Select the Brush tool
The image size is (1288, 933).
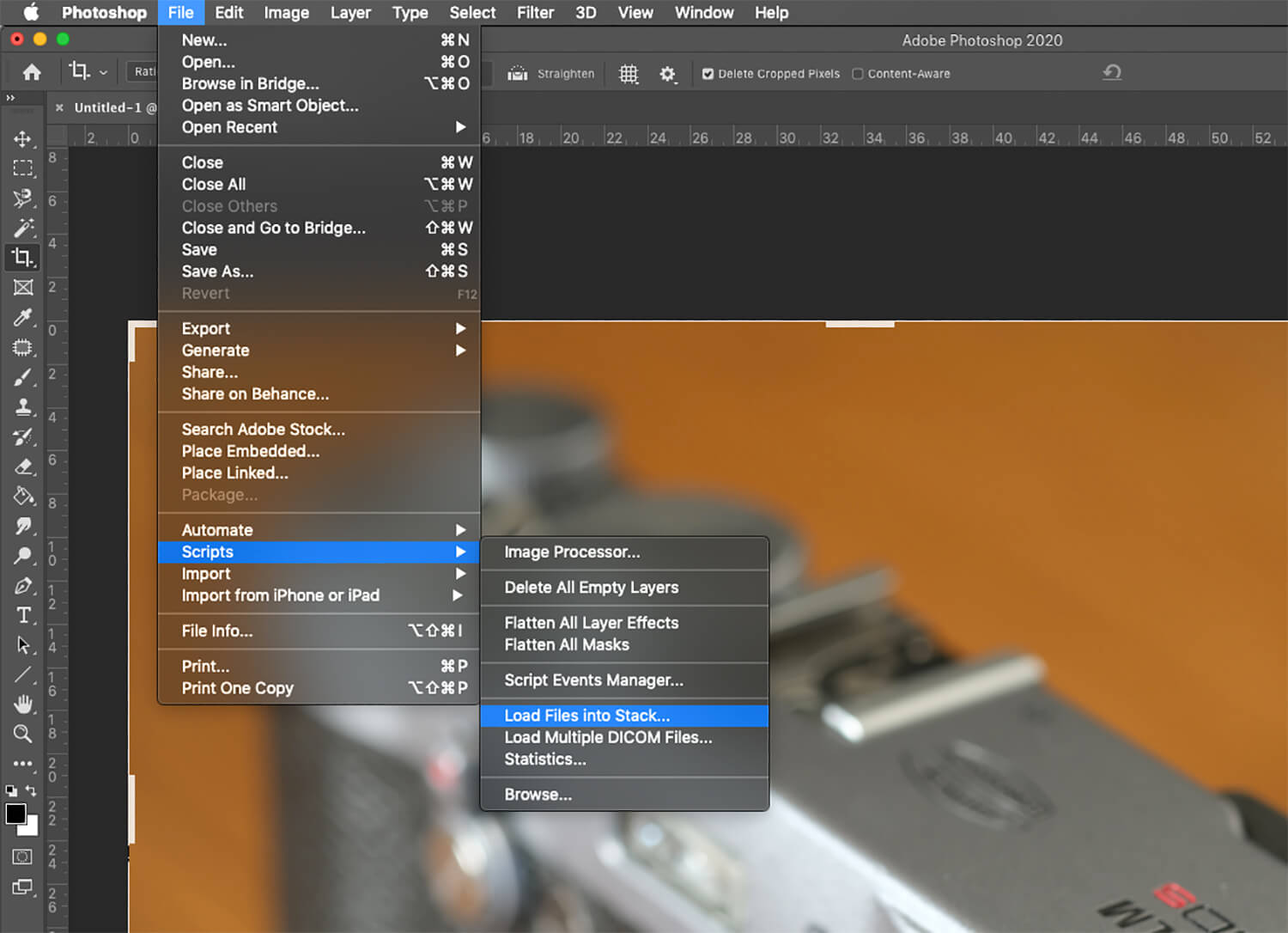click(23, 377)
